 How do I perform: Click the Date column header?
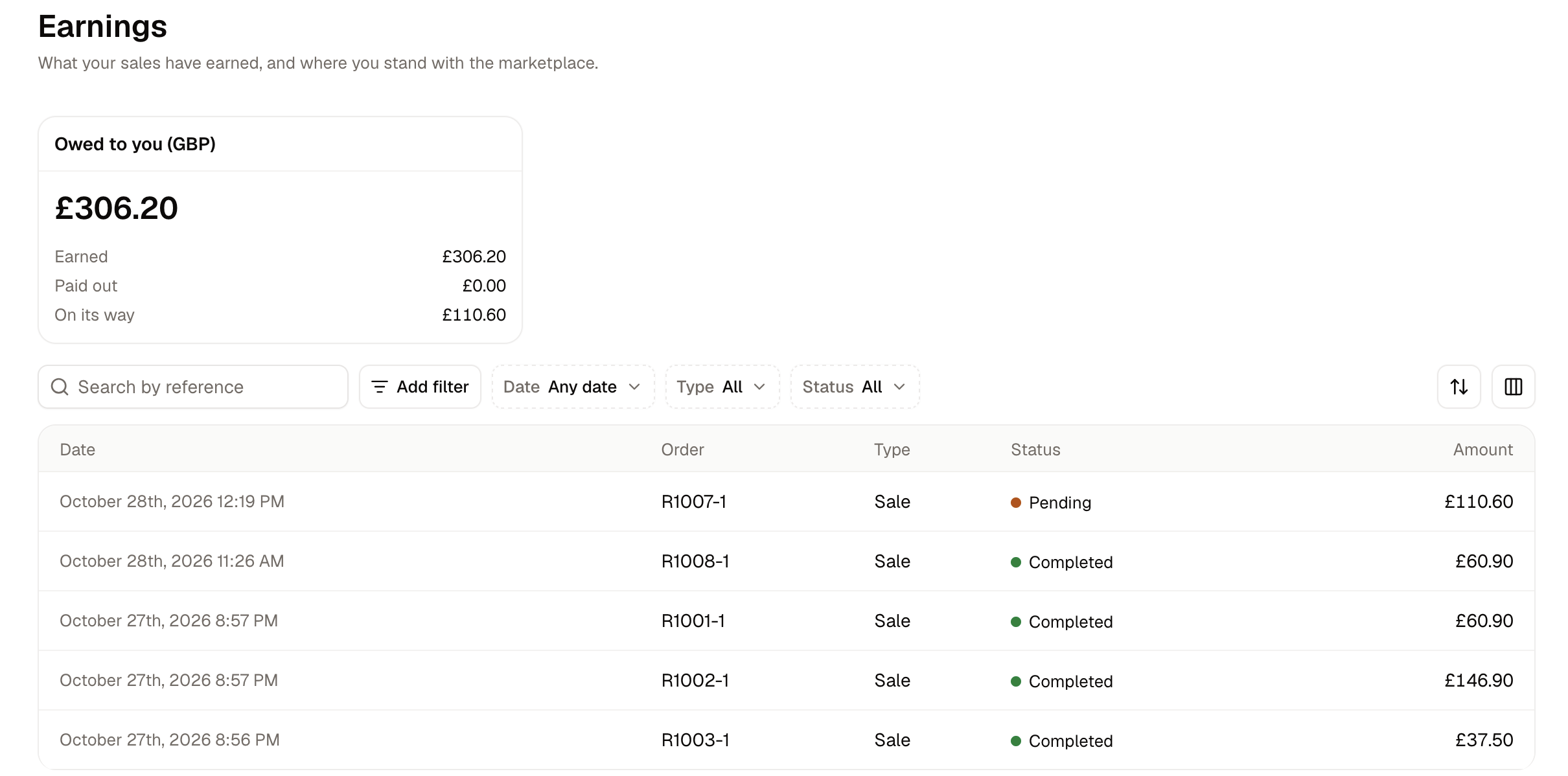(x=77, y=450)
